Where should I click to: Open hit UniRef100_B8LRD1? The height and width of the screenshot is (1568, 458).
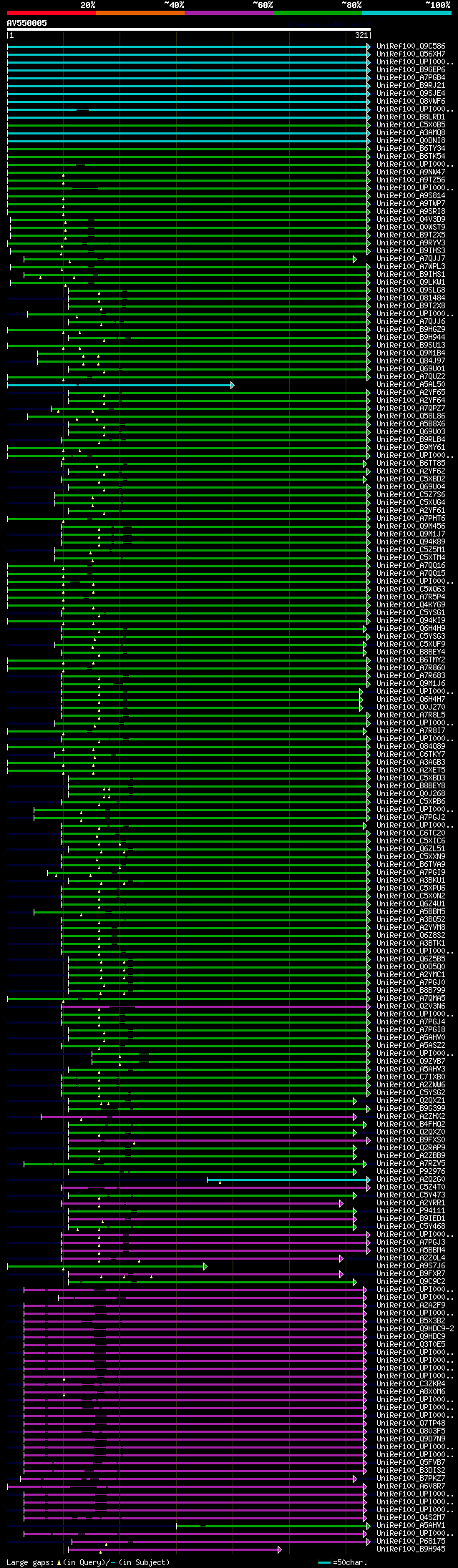click(411, 117)
